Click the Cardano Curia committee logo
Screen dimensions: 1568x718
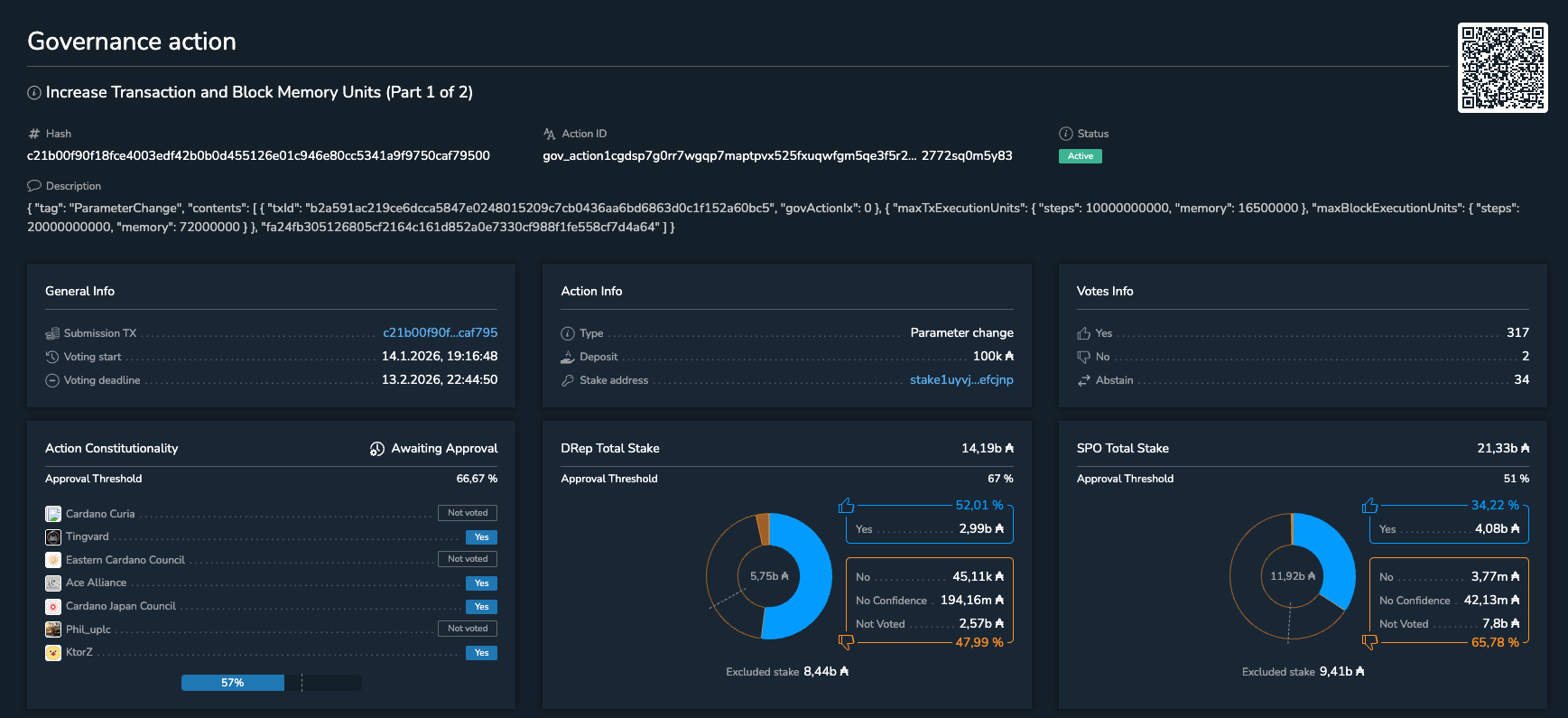(x=53, y=514)
